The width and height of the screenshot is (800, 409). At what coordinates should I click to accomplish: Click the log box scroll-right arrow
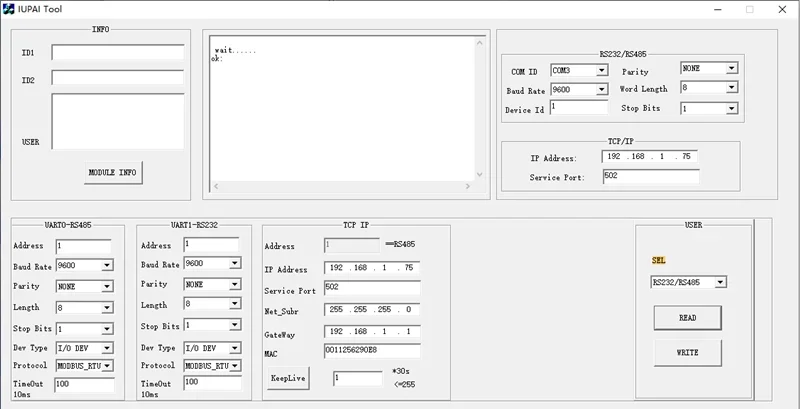[x=468, y=186]
